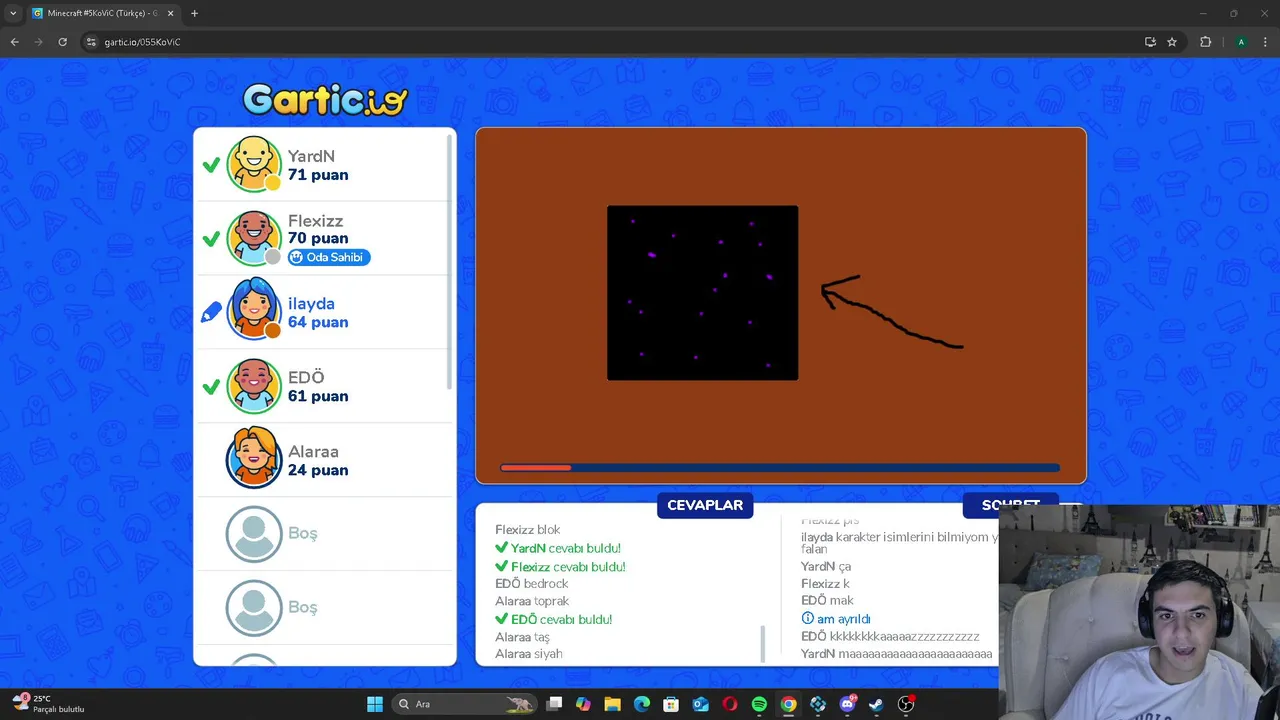The width and height of the screenshot is (1280, 720).
Task: Click the black block drawing on canvas
Action: 702,293
